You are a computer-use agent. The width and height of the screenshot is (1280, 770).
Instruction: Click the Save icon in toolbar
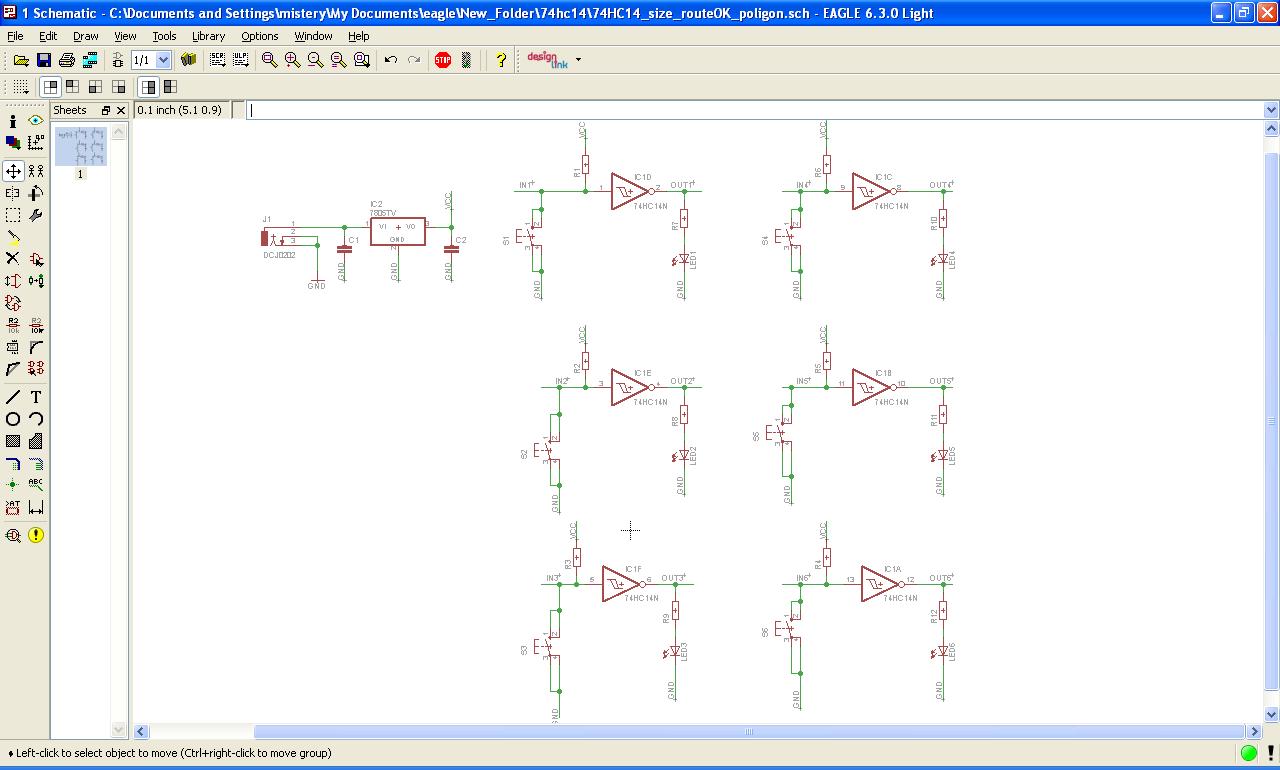click(x=43, y=60)
